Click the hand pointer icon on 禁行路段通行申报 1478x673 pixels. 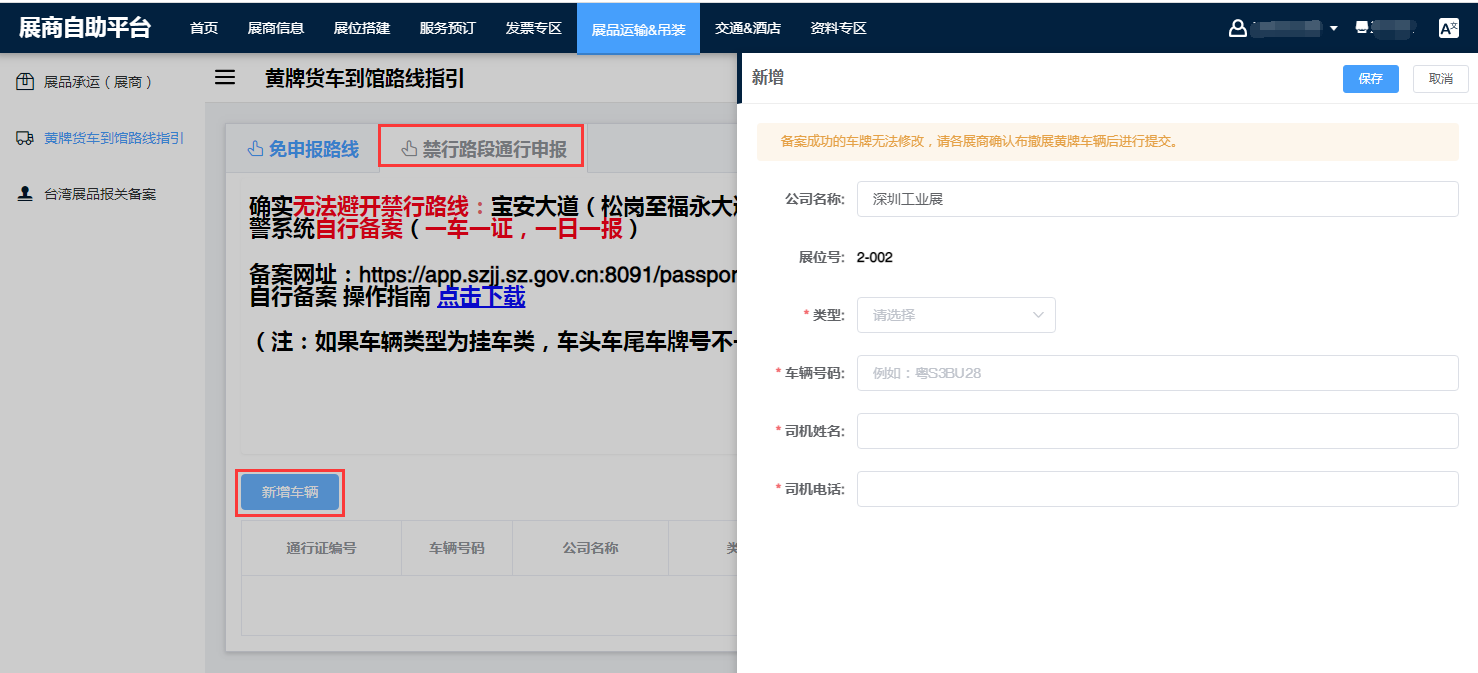pos(409,149)
